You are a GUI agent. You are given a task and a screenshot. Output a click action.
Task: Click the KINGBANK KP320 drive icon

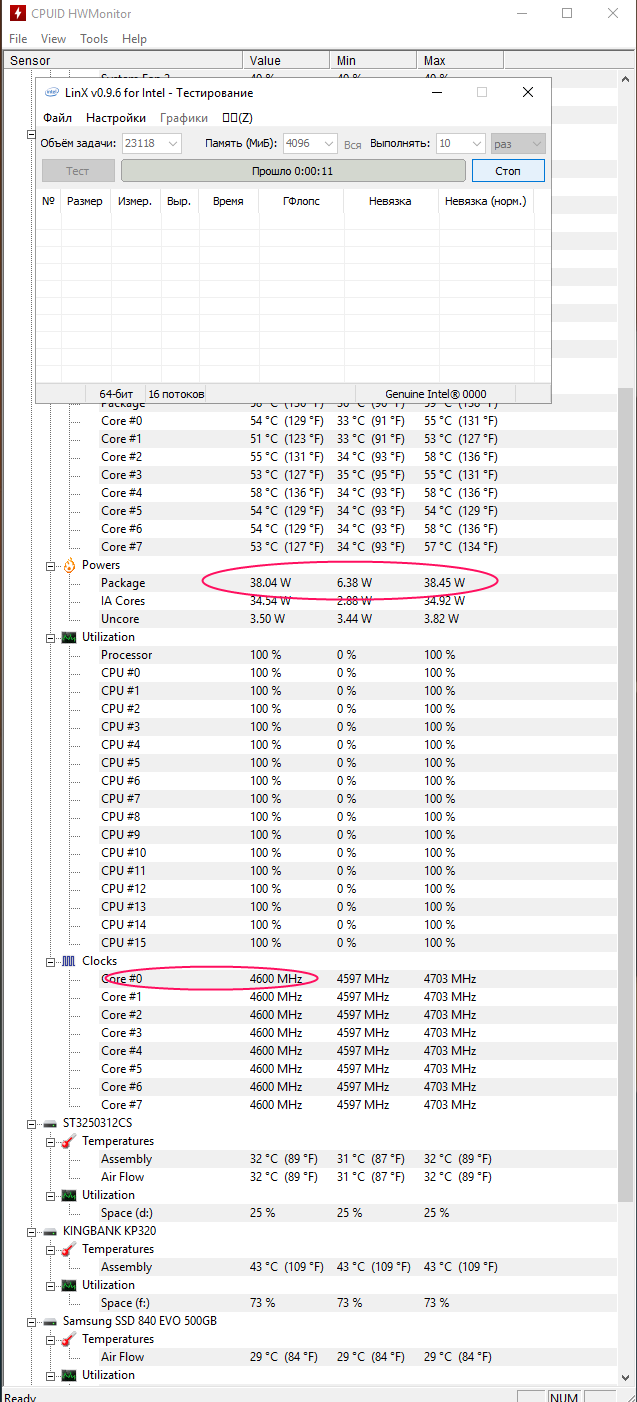(50, 1231)
